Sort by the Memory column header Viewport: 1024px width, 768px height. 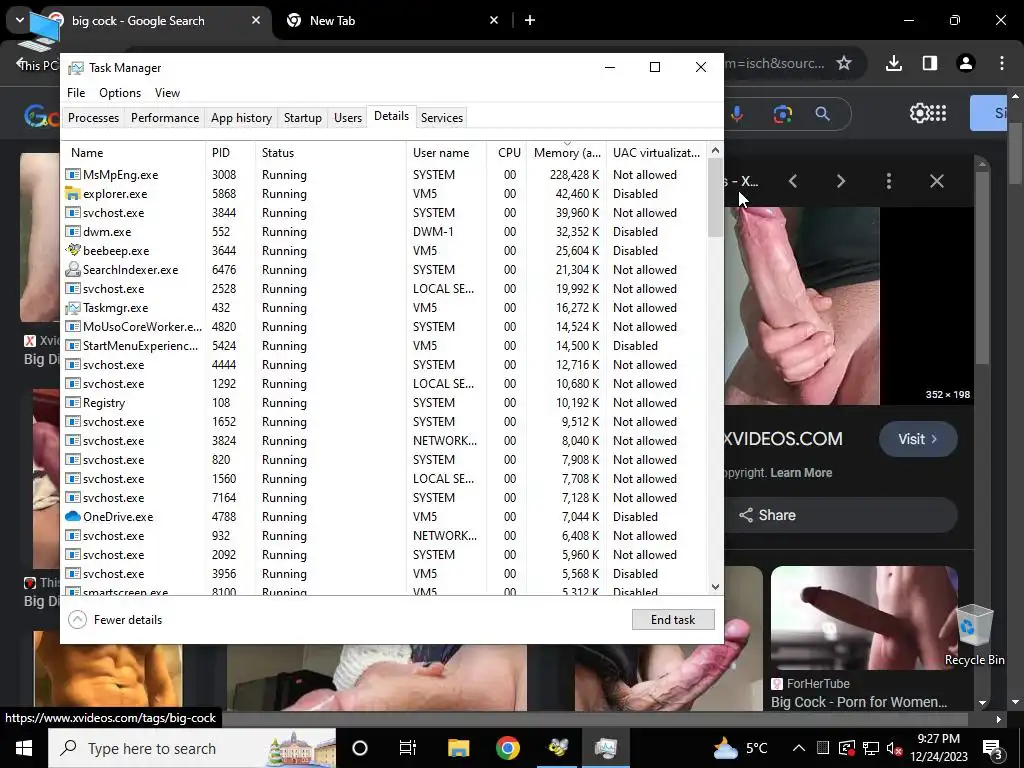tap(567, 153)
